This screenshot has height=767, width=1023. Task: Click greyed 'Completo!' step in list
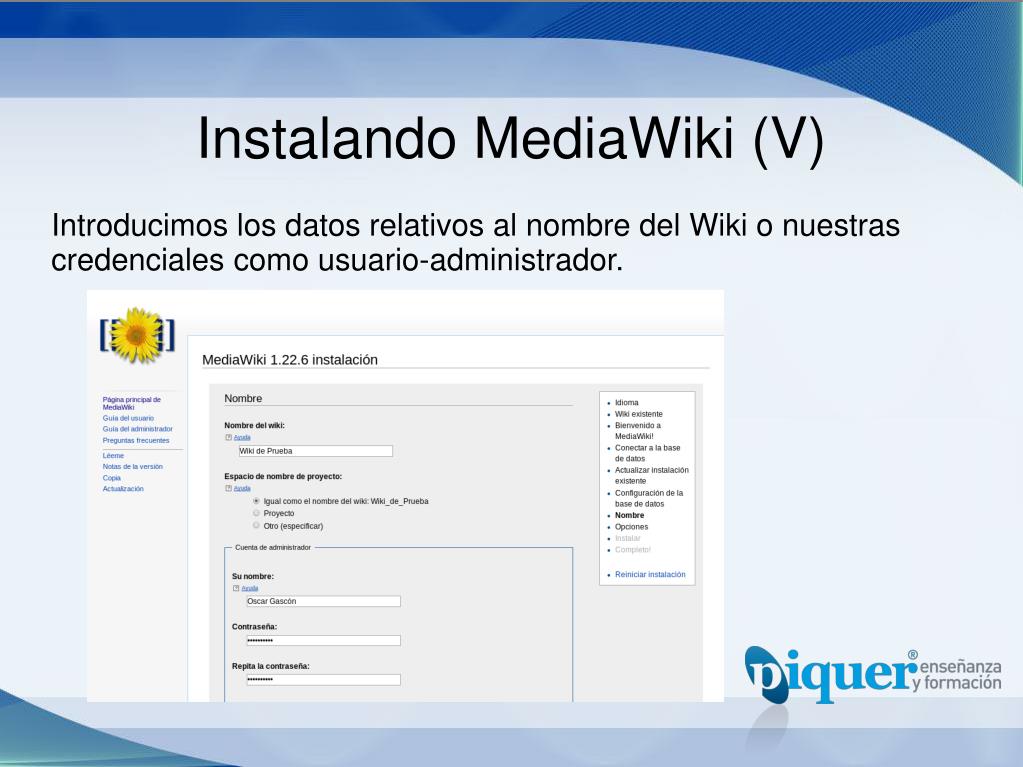pos(632,550)
